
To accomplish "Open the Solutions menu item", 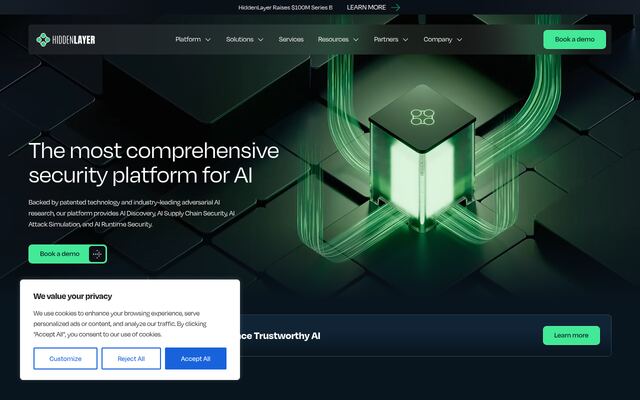I will pyautogui.click(x=240, y=39).
